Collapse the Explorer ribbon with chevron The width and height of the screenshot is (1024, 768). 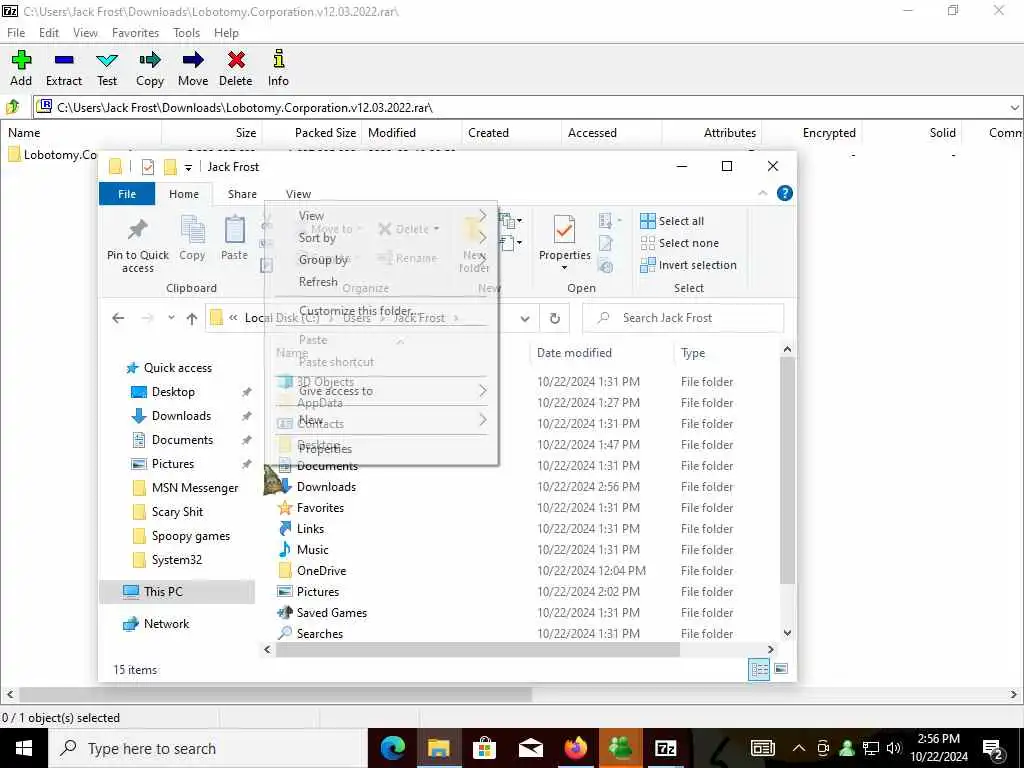pyautogui.click(x=762, y=193)
